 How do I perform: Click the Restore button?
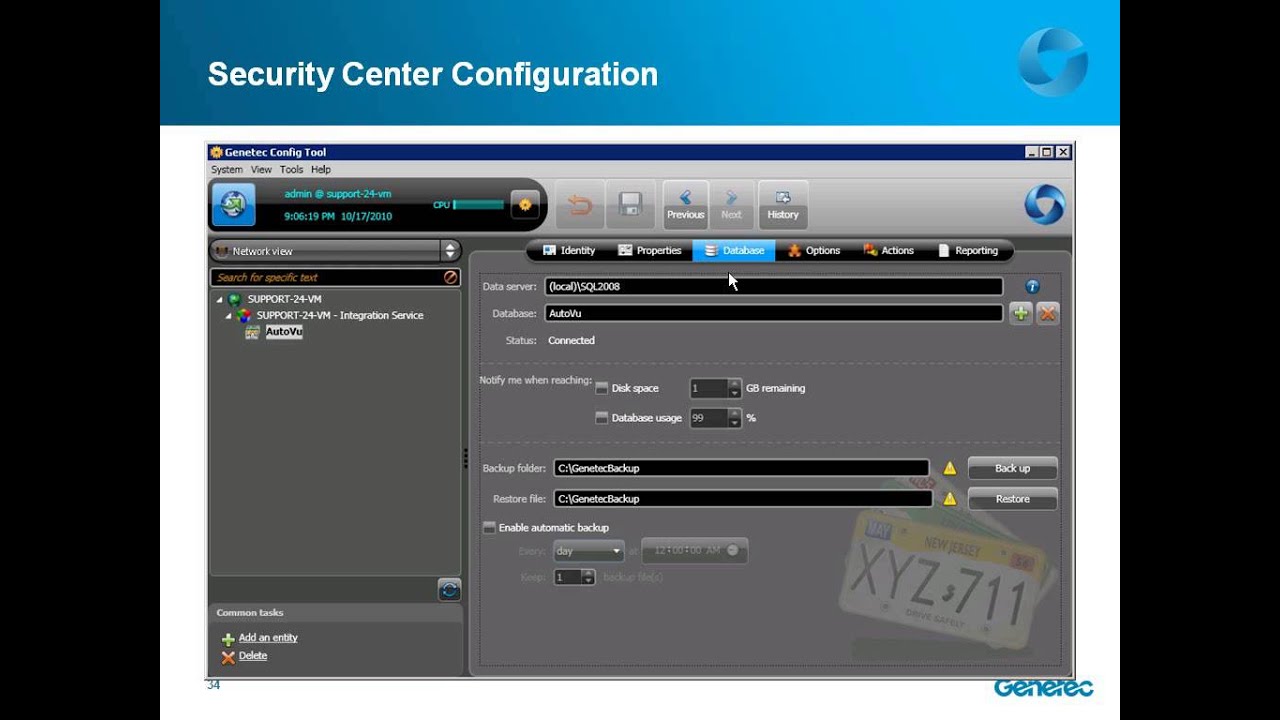pyautogui.click(x=1012, y=499)
